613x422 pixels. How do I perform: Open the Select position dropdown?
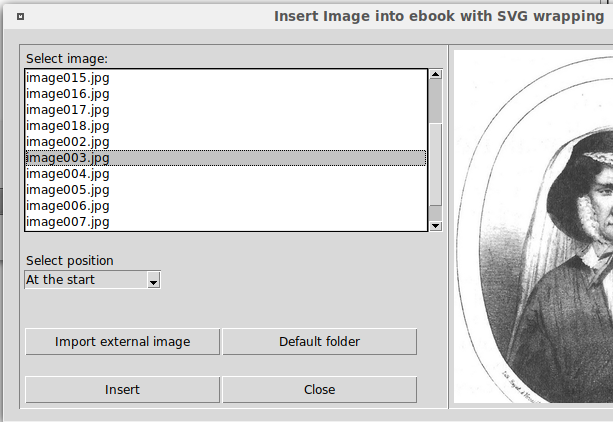(93, 280)
